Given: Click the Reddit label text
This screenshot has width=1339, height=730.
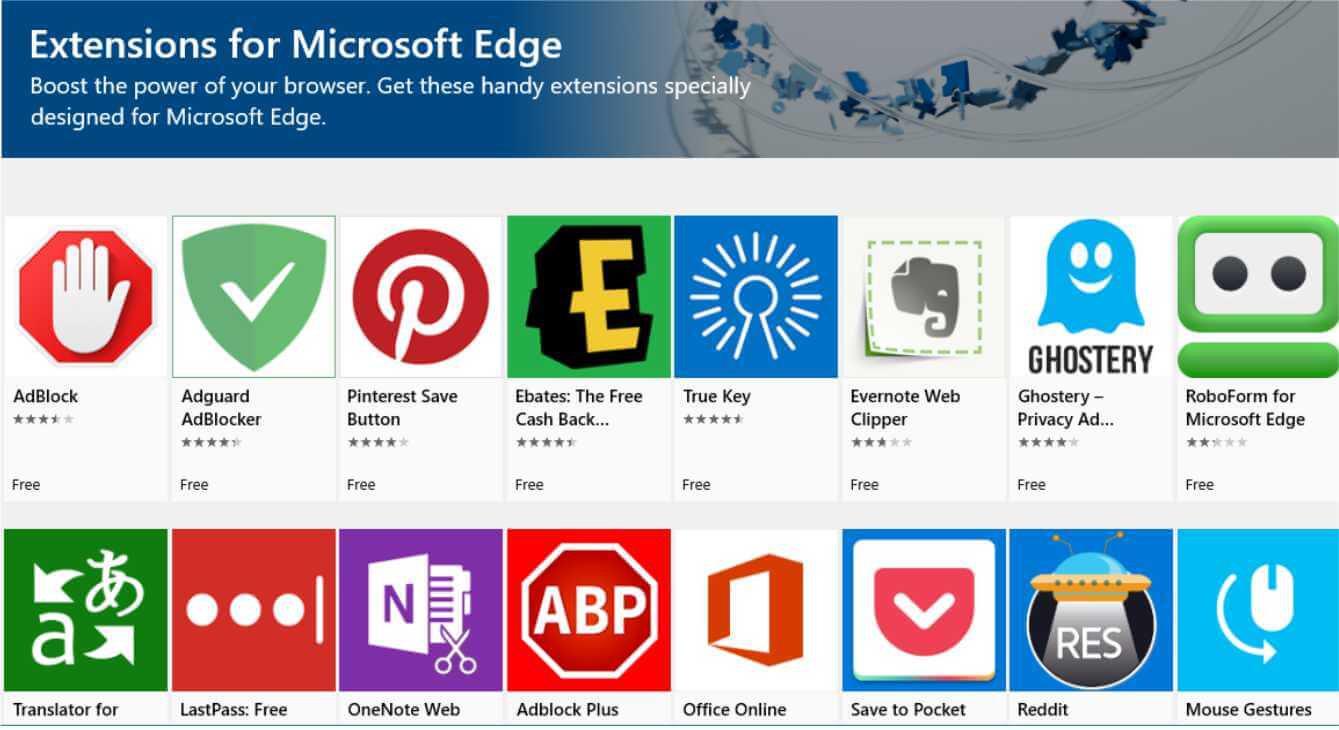Looking at the screenshot, I should coord(1043,710).
